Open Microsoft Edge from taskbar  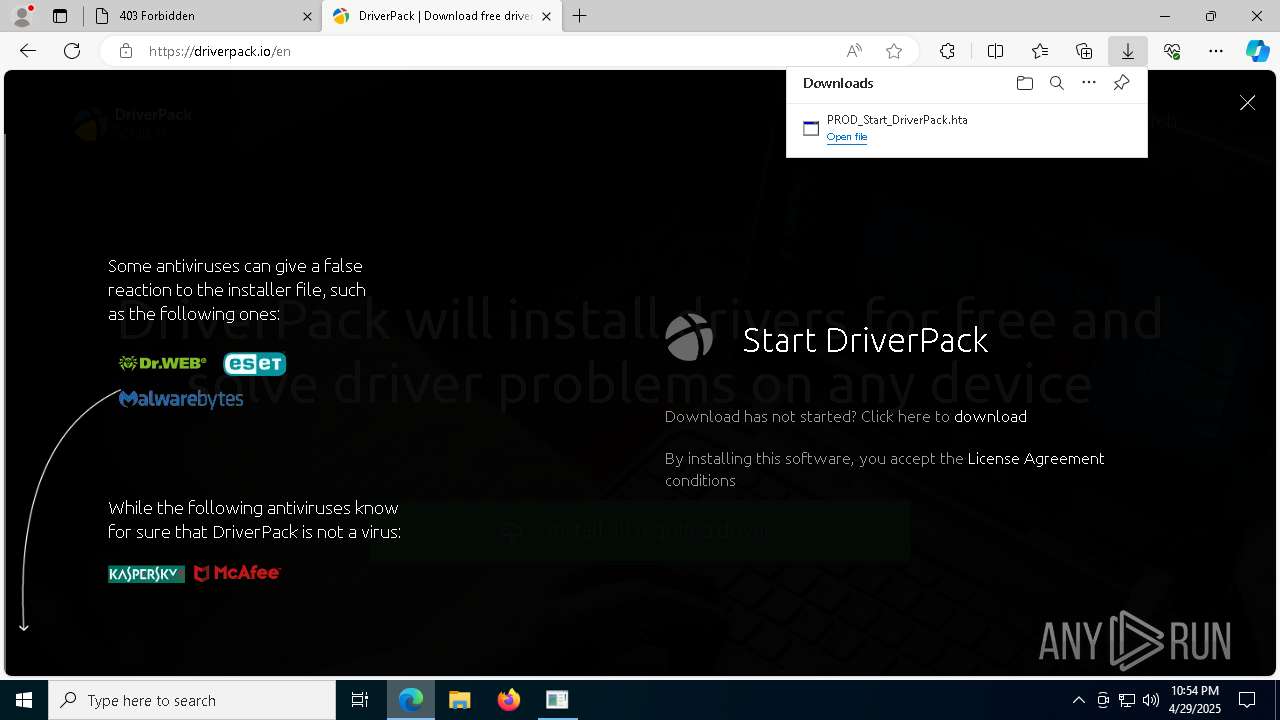coord(411,700)
